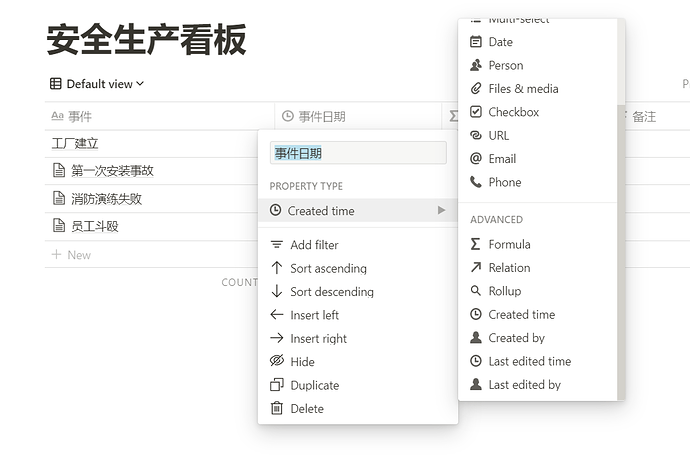
Task: Choose Last edited time option
Action: (x=529, y=361)
